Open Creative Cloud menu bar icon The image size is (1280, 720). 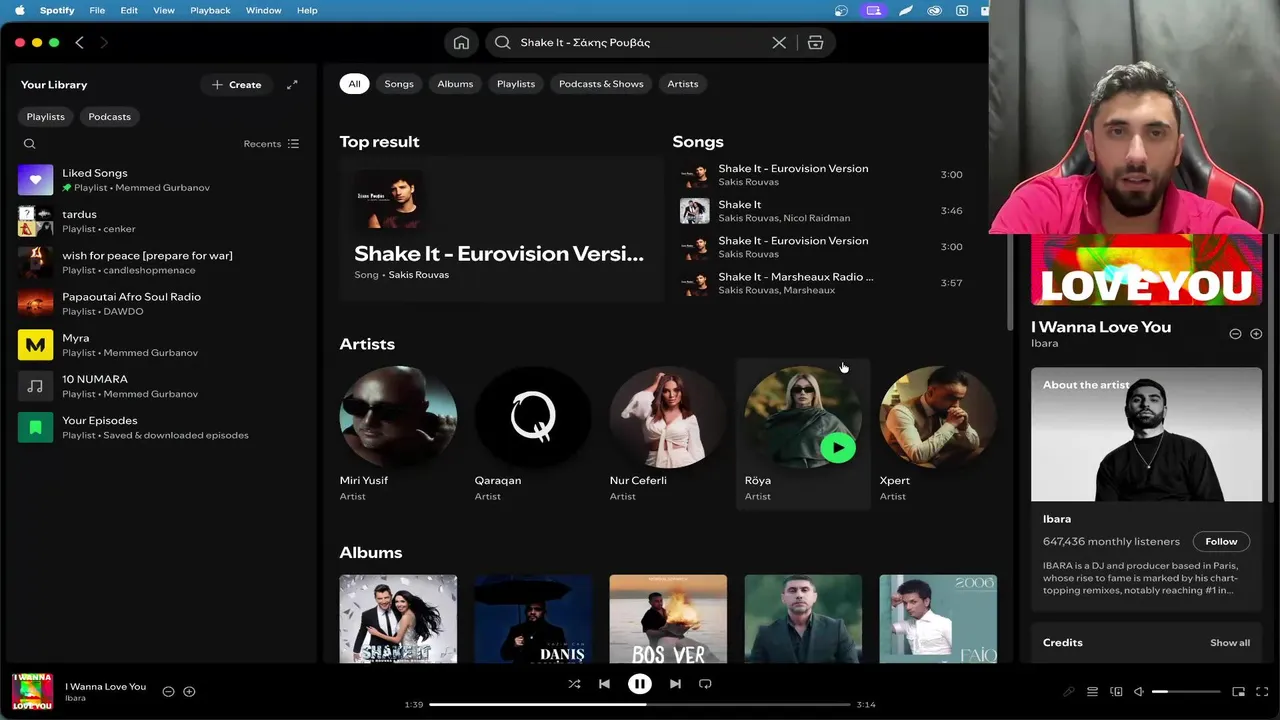(934, 10)
